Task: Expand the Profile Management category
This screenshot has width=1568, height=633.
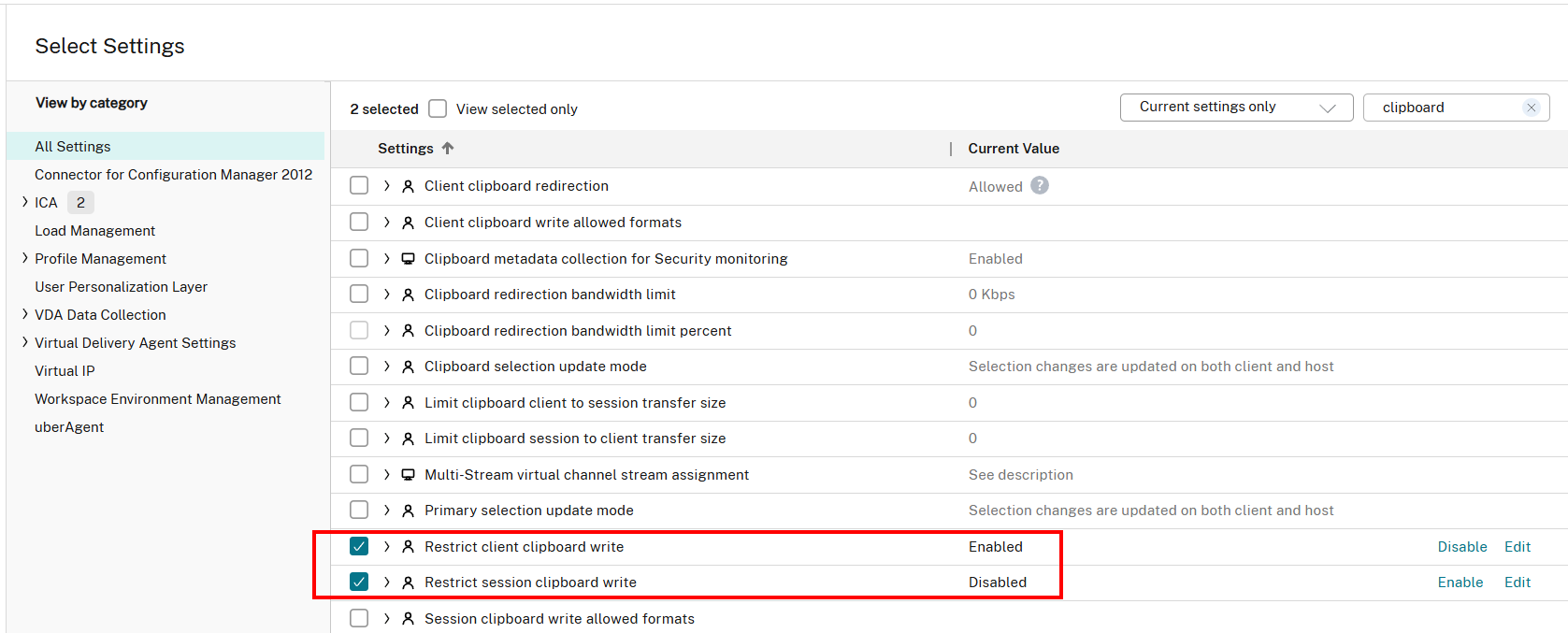Action: [x=25, y=258]
